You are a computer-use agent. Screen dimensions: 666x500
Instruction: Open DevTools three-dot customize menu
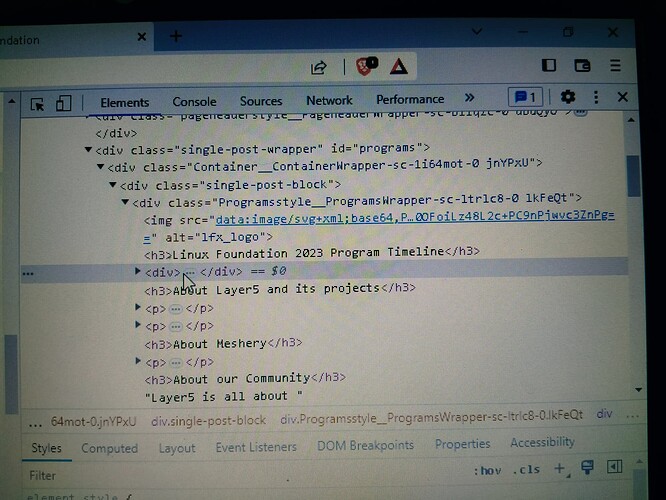tap(596, 97)
